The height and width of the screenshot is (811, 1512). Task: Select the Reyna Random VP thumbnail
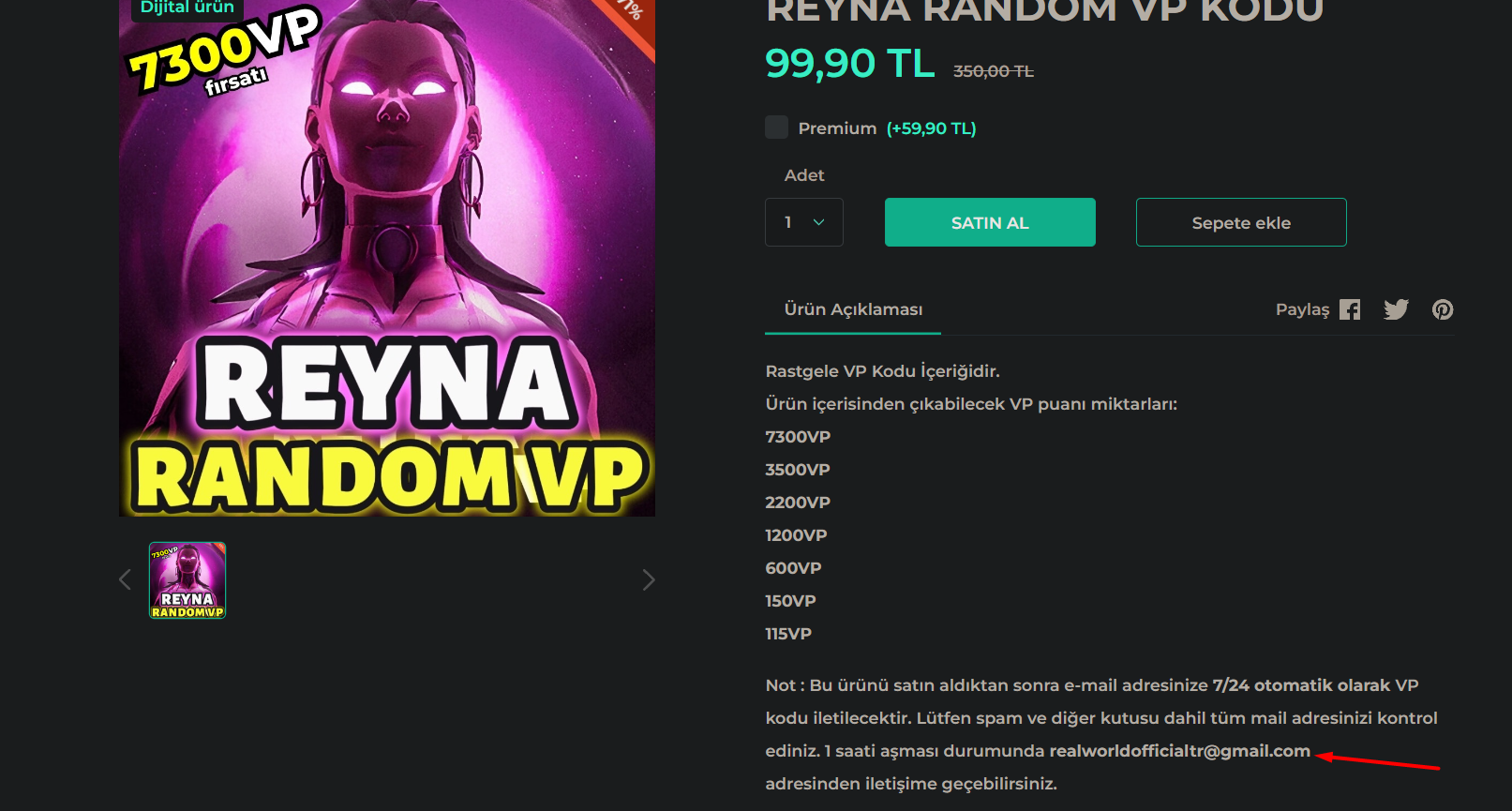click(x=187, y=580)
